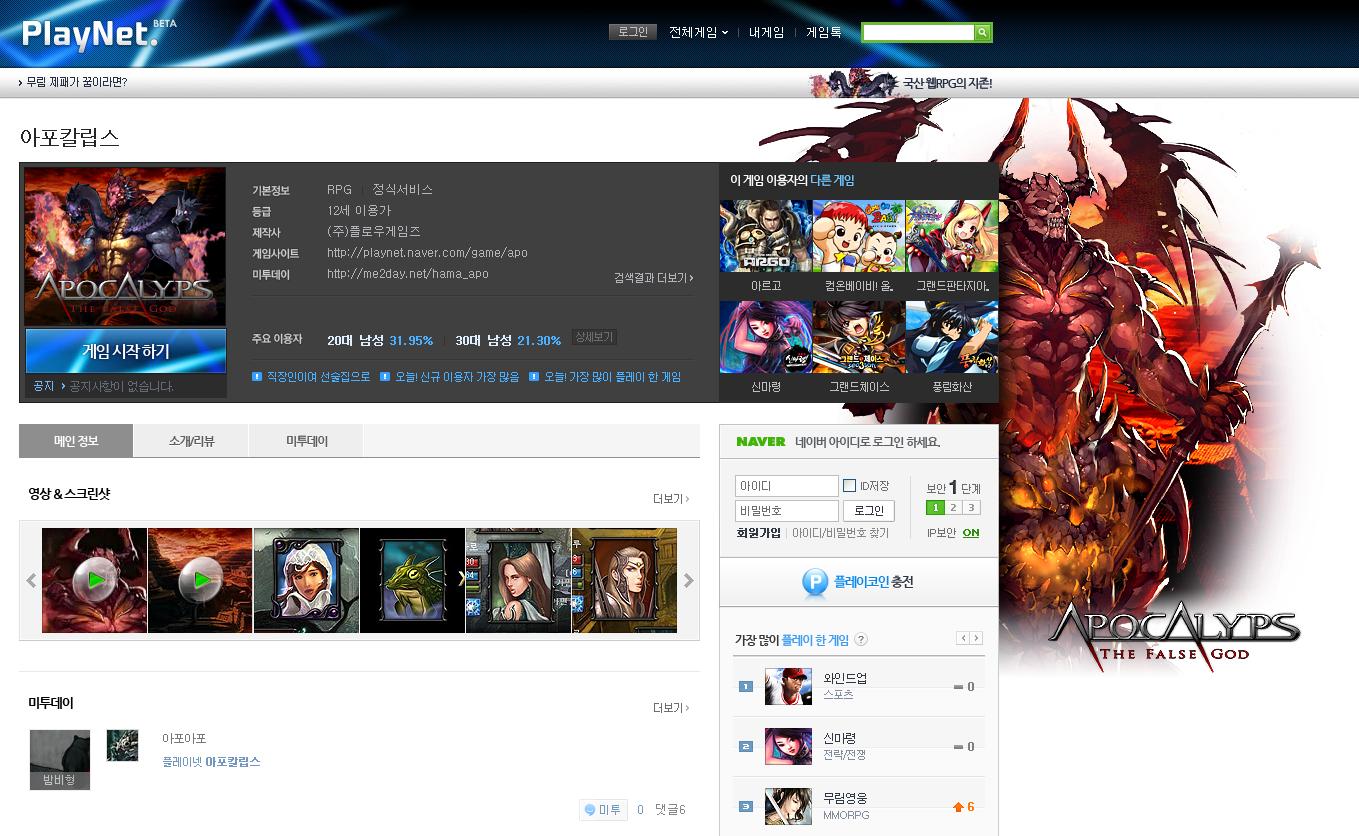Click the Apocalyps game cover image
Screen dimensions: 1359x836
pyautogui.click(x=125, y=245)
